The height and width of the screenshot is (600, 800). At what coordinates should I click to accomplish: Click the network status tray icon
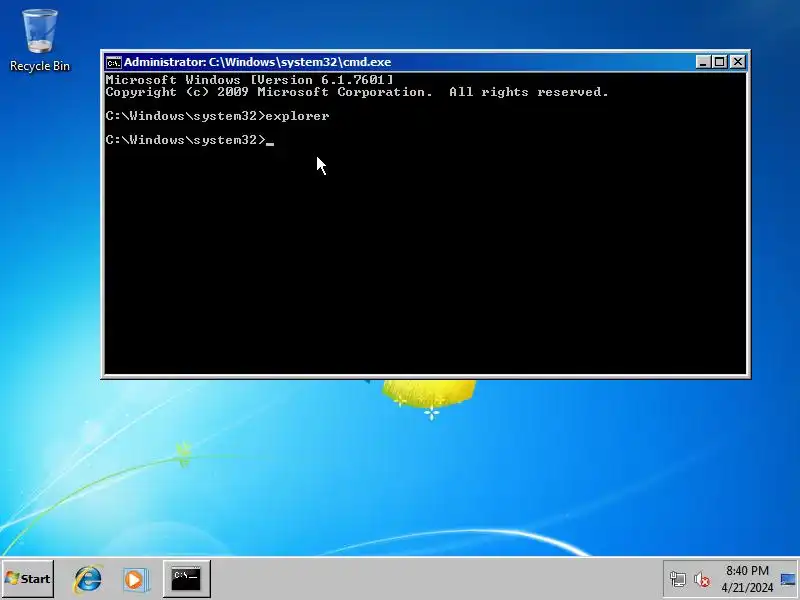(x=678, y=580)
